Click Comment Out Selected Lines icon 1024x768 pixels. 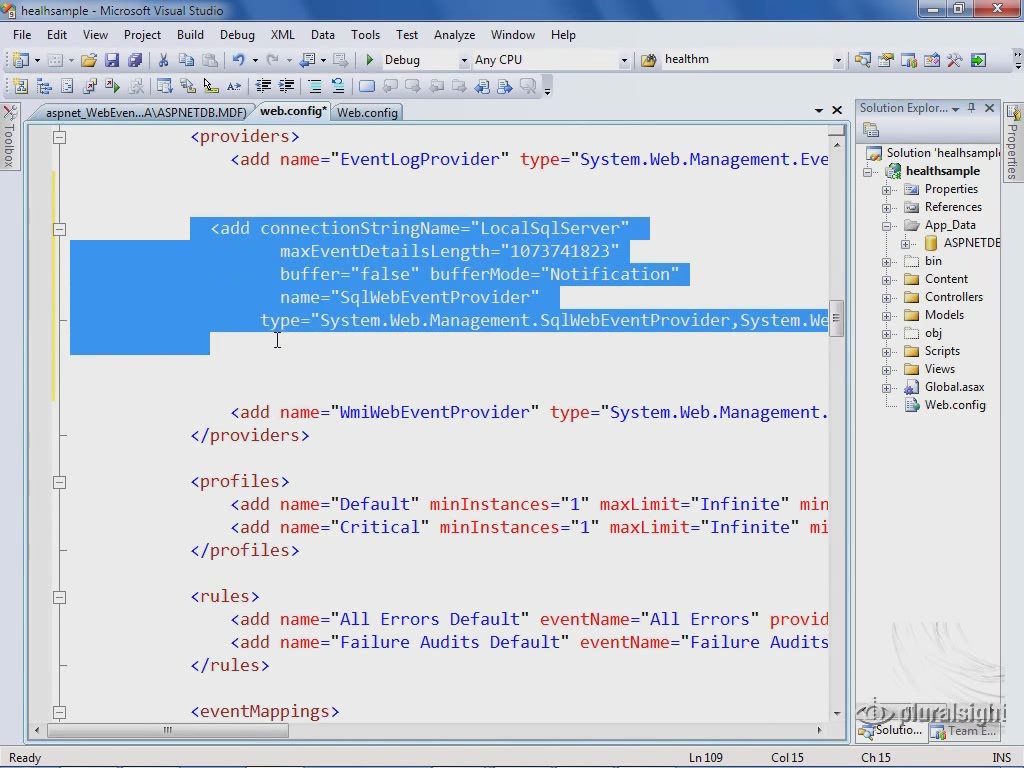[315, 86]
